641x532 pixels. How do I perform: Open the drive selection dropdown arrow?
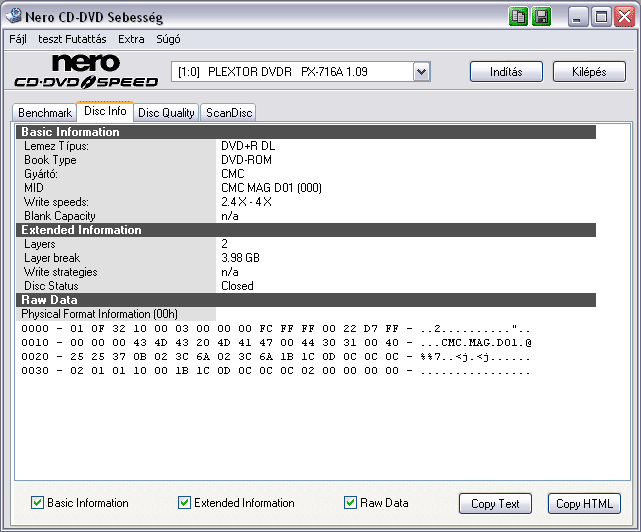(x=421, y=72)
